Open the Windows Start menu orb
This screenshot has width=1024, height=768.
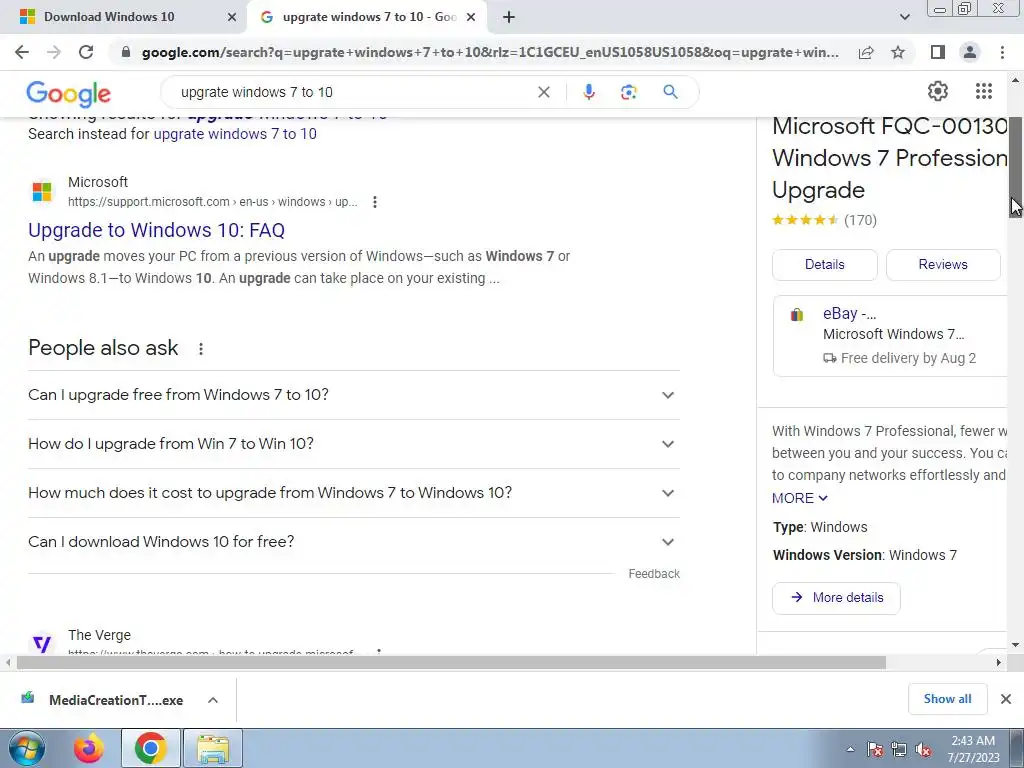27,748
